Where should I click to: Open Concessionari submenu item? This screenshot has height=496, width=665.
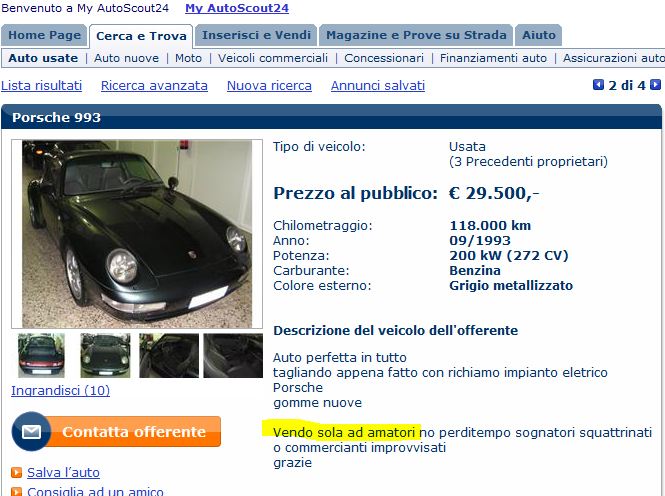[384, 58]
